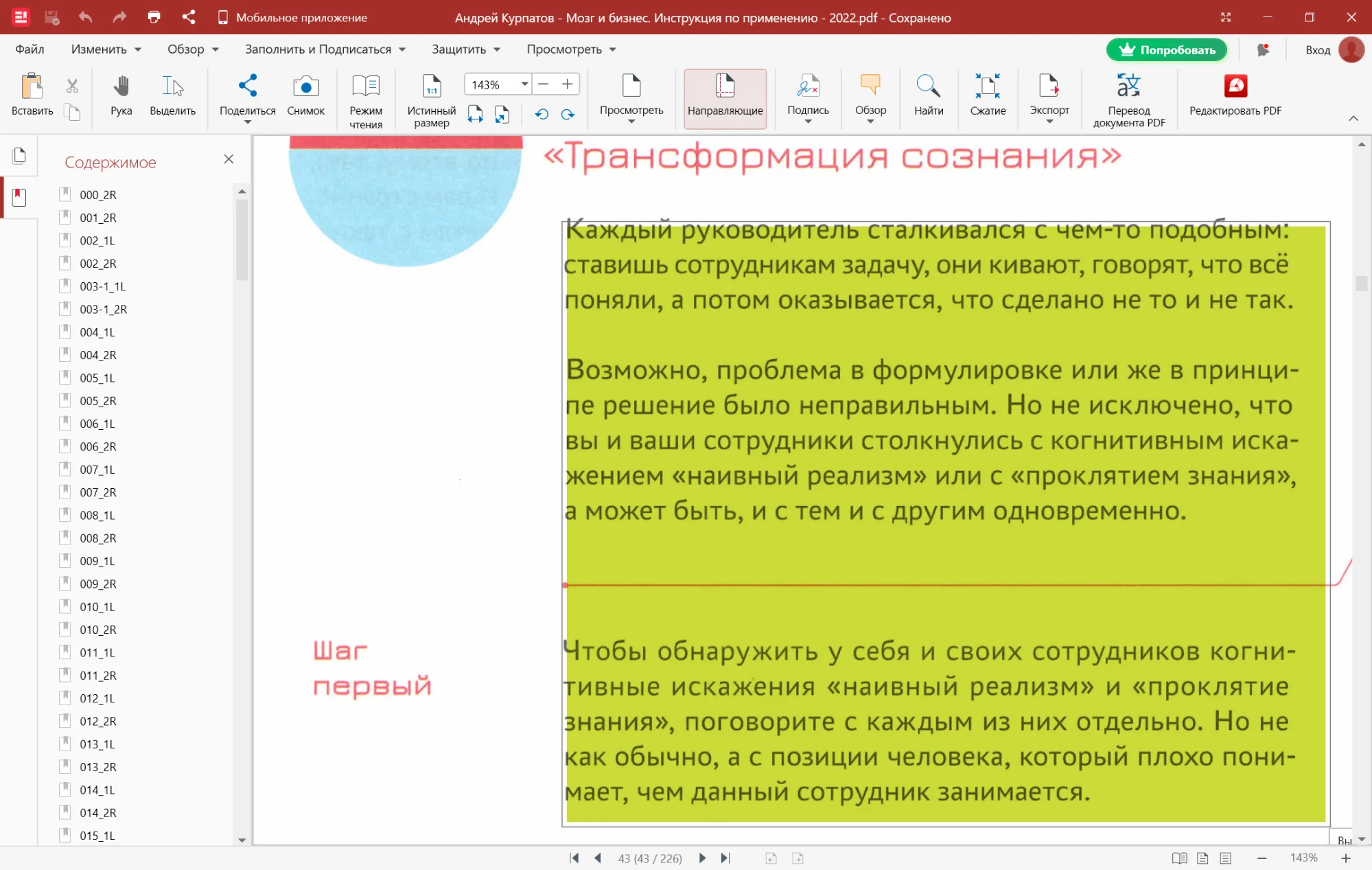This screenshot has height=870, width=1372.
Task: Toggle the bookmarks panel in sidebar
Action: (x=19, y=198)
